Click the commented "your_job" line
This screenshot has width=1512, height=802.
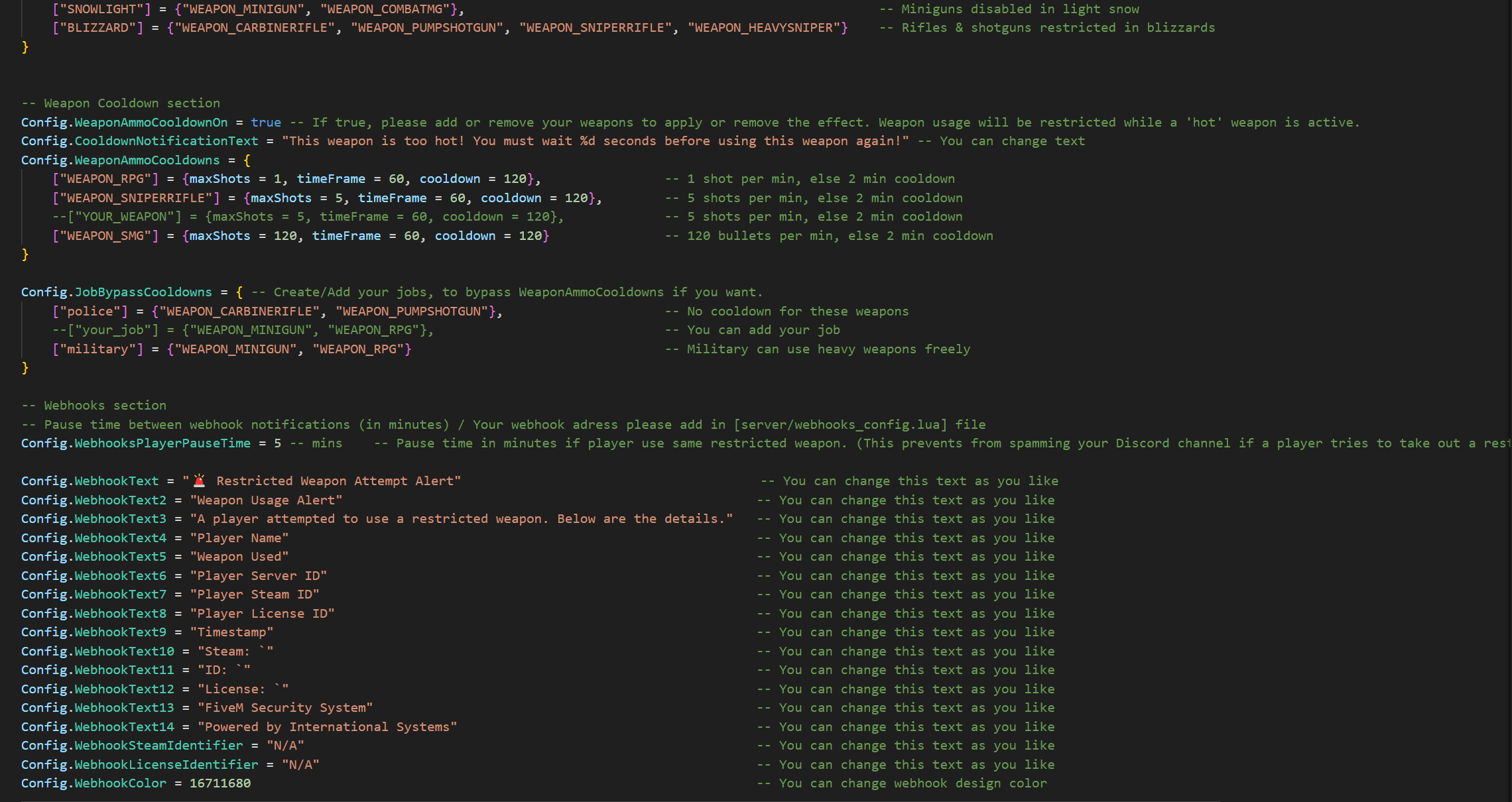pyautogui.click(x=243, y=330)
